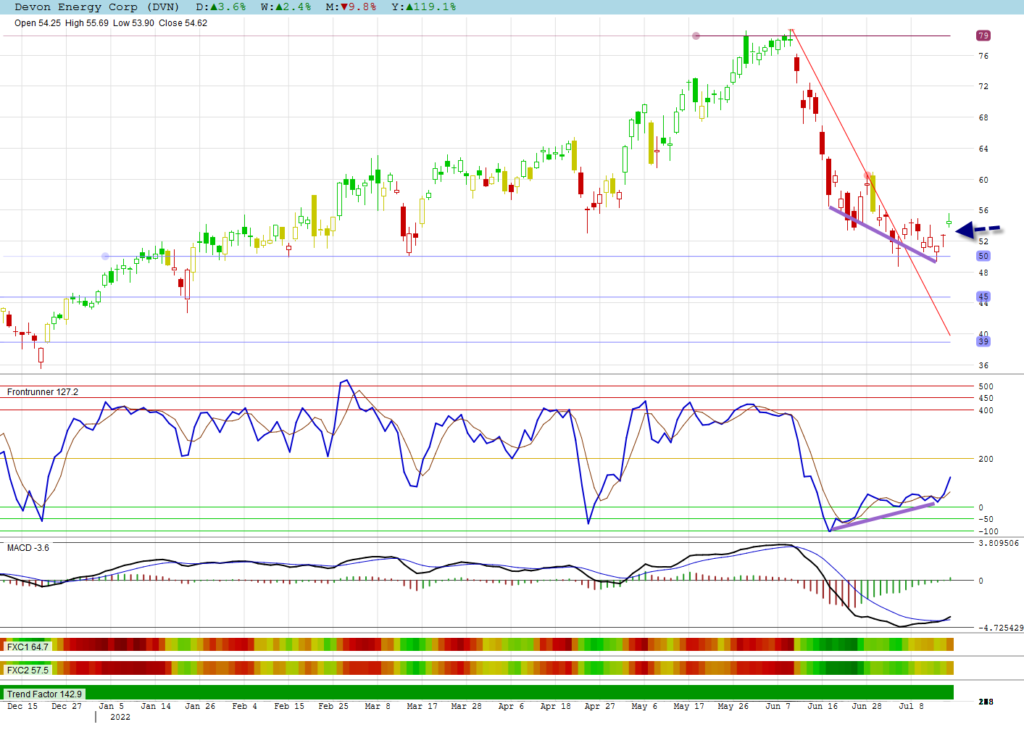Image resolution: width=1024 pixels, height=735 pixels.
Task: Click the Jul 8 date label
Action: point(911,706)
